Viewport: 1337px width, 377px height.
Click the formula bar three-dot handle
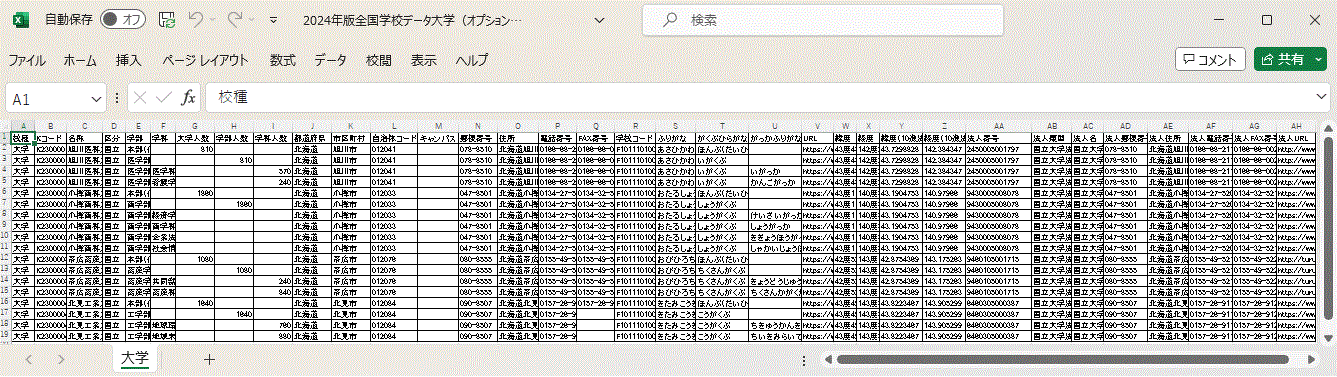(118, 98)
